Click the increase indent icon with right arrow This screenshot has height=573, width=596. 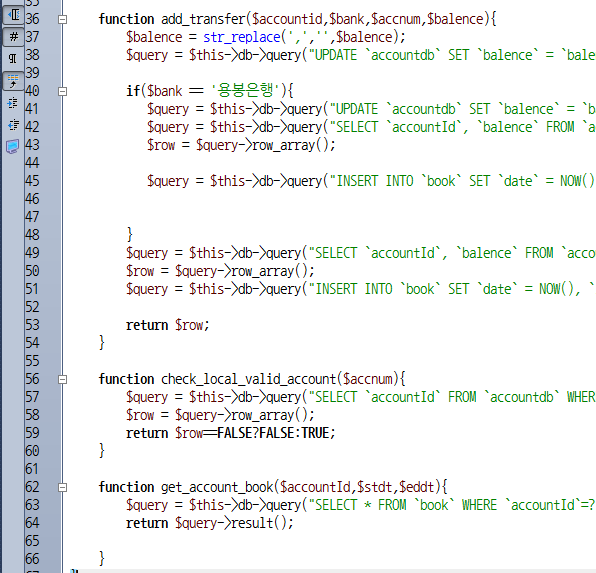coord(13,103)
